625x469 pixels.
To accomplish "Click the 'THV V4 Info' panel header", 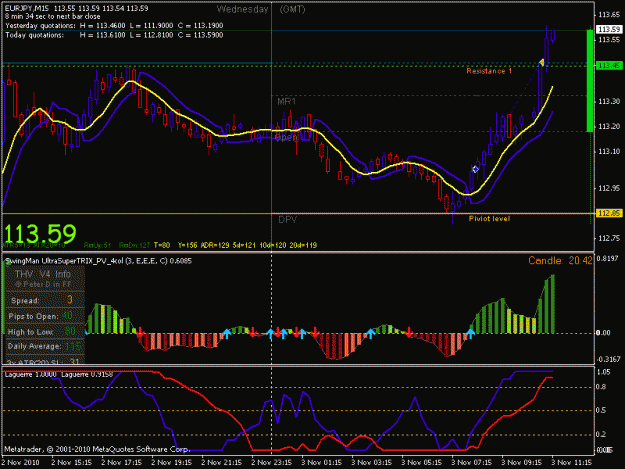I will coord(43,274).
